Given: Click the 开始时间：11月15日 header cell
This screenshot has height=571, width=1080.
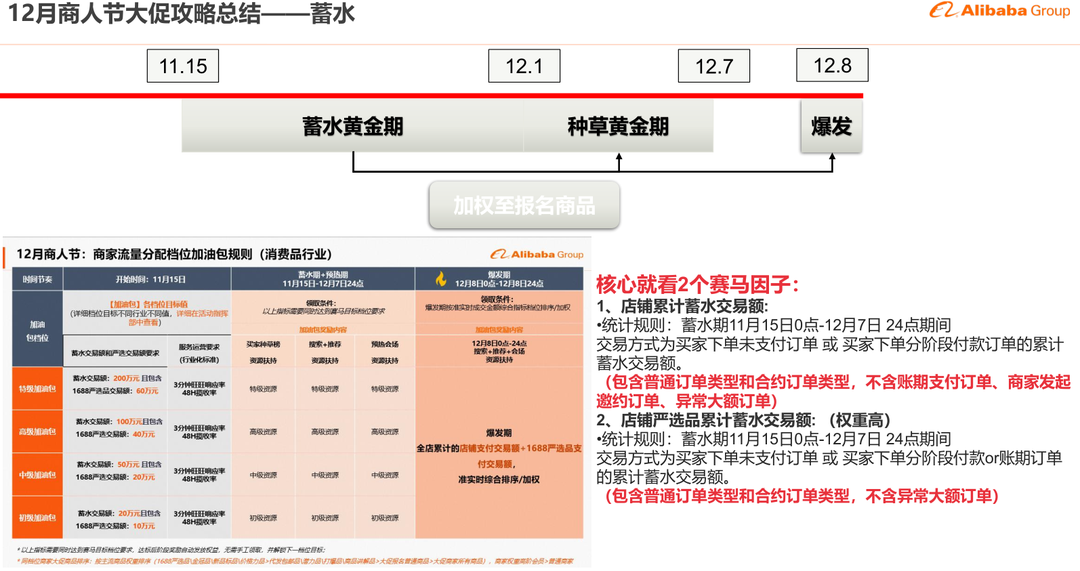Looking at the screenshot, I should click(x=147, y=279).
